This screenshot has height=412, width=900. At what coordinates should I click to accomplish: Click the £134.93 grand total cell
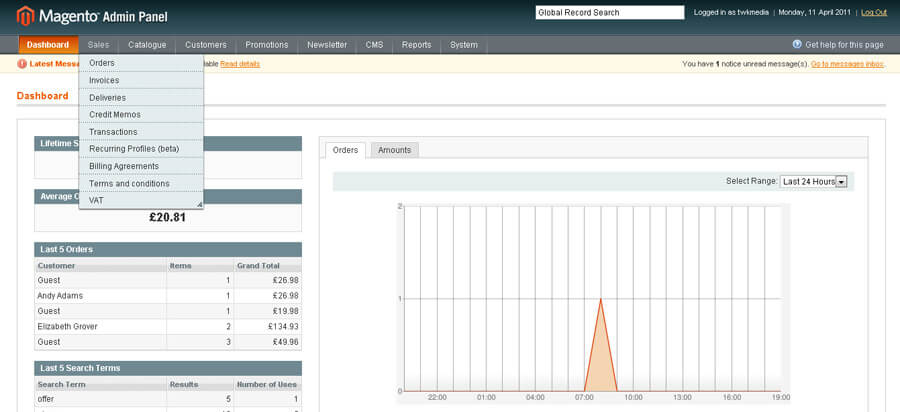click(x=267, y=327)
